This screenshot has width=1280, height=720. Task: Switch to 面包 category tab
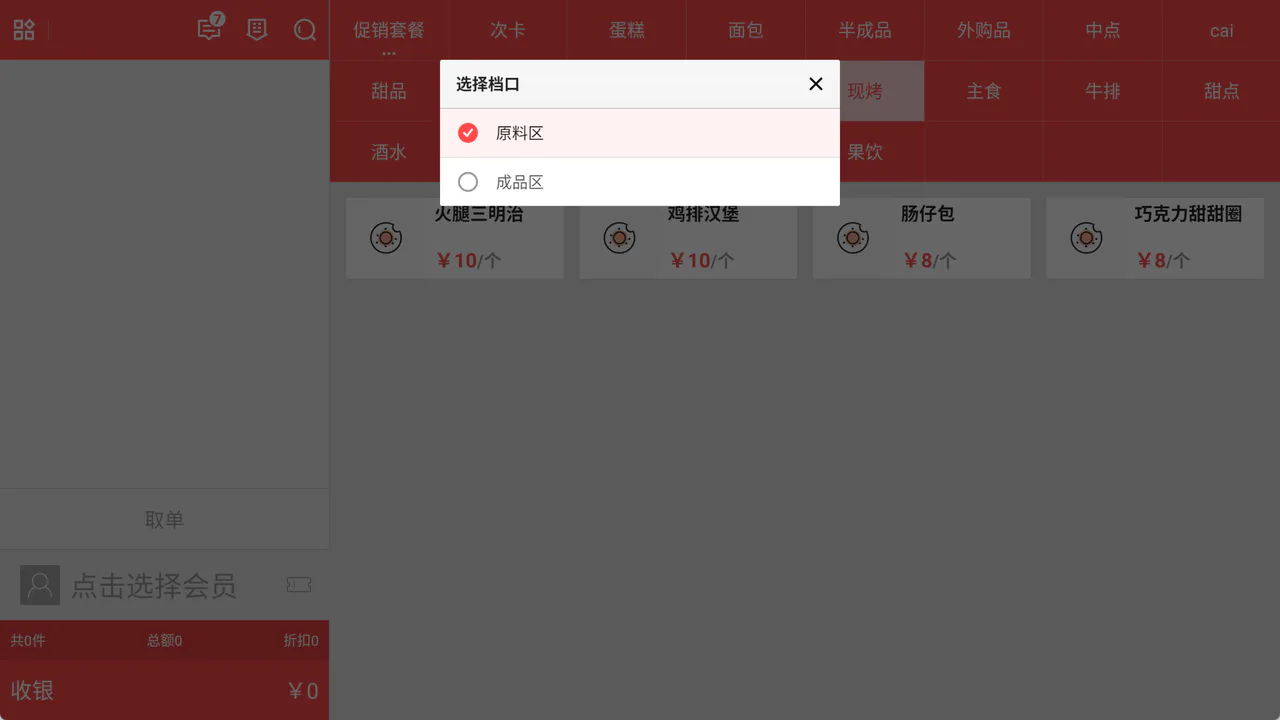(x=746, y=30)
